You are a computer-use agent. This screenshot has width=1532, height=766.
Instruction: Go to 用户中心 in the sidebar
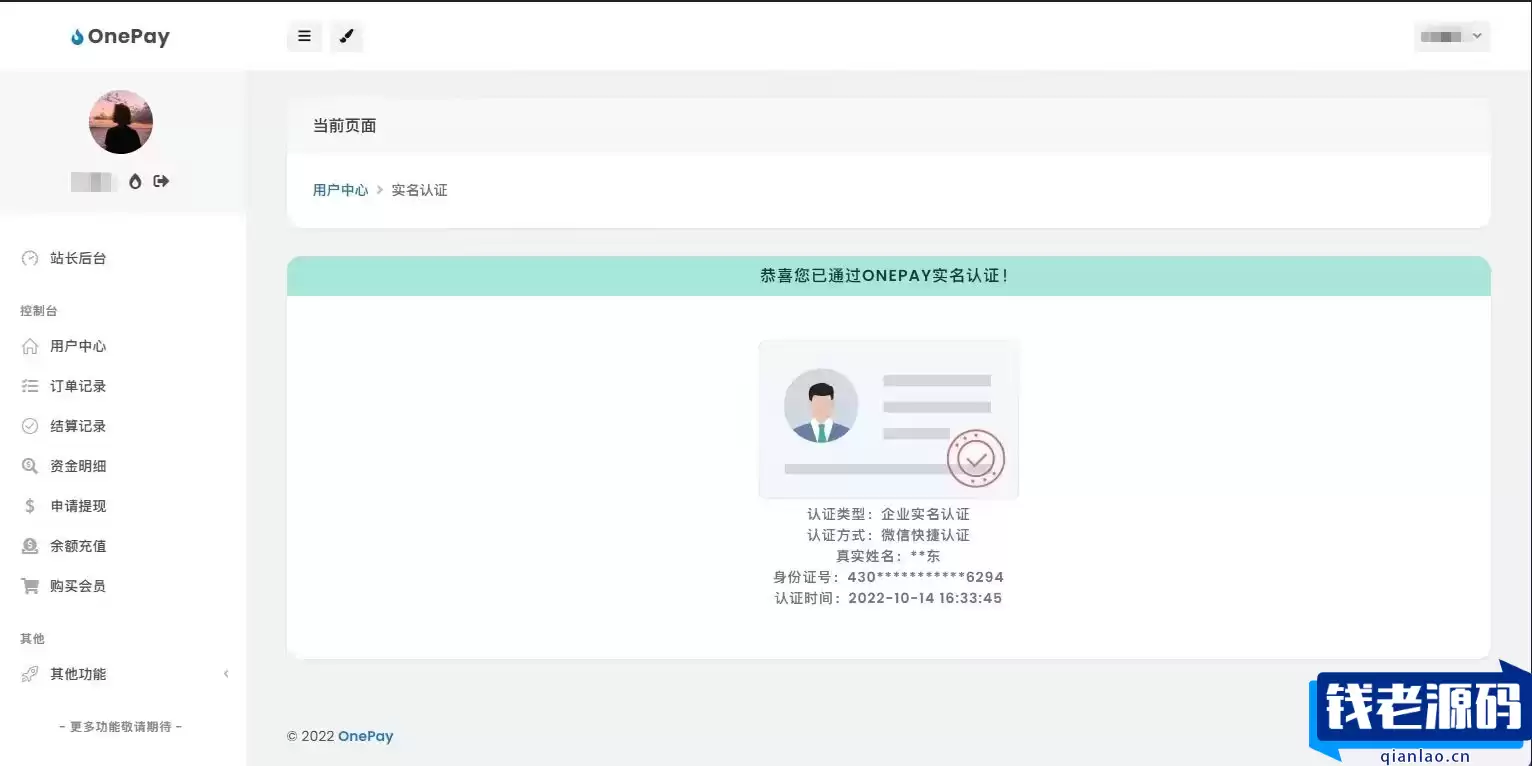(x=78, y=346)
